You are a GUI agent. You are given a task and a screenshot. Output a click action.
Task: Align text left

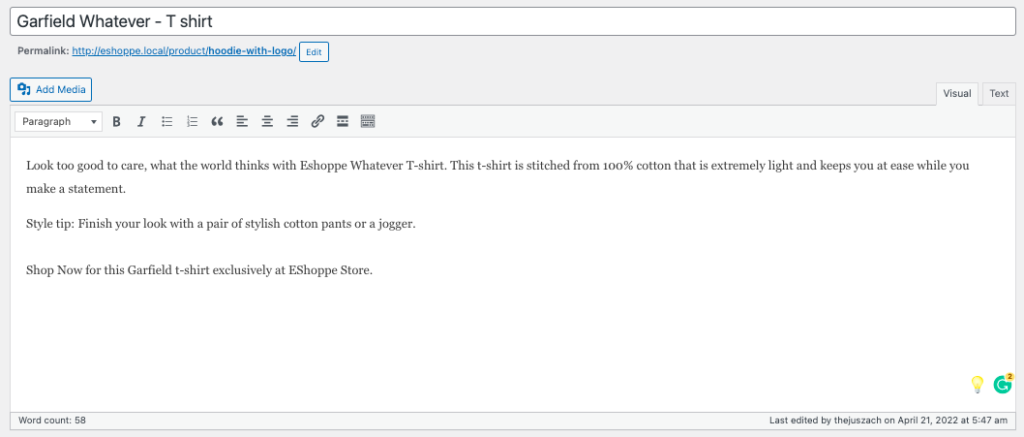pyautogui.click(x=242, y=121)
